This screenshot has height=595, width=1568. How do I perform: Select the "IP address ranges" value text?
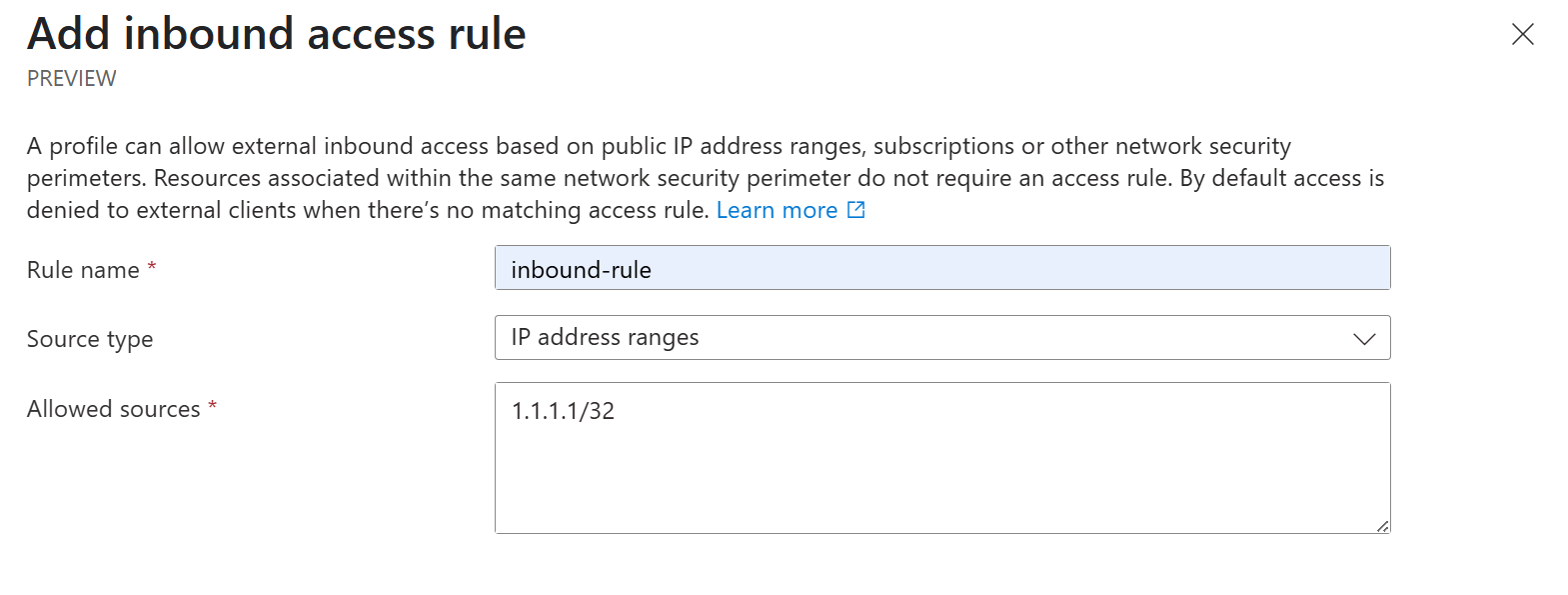[605, 338]
